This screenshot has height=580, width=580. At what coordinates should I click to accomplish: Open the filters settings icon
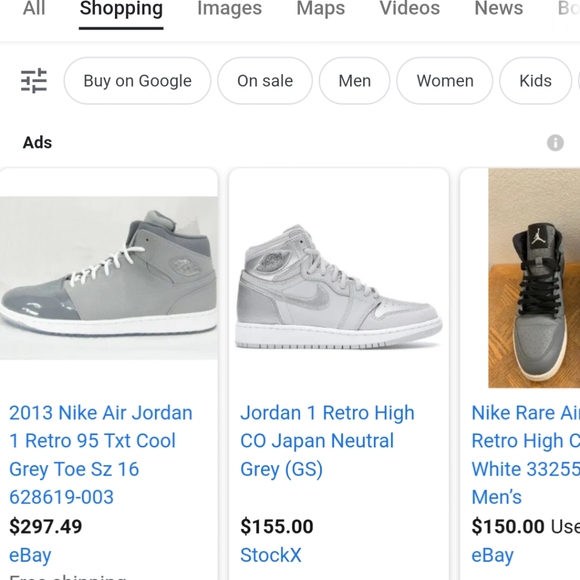(34, 81)
